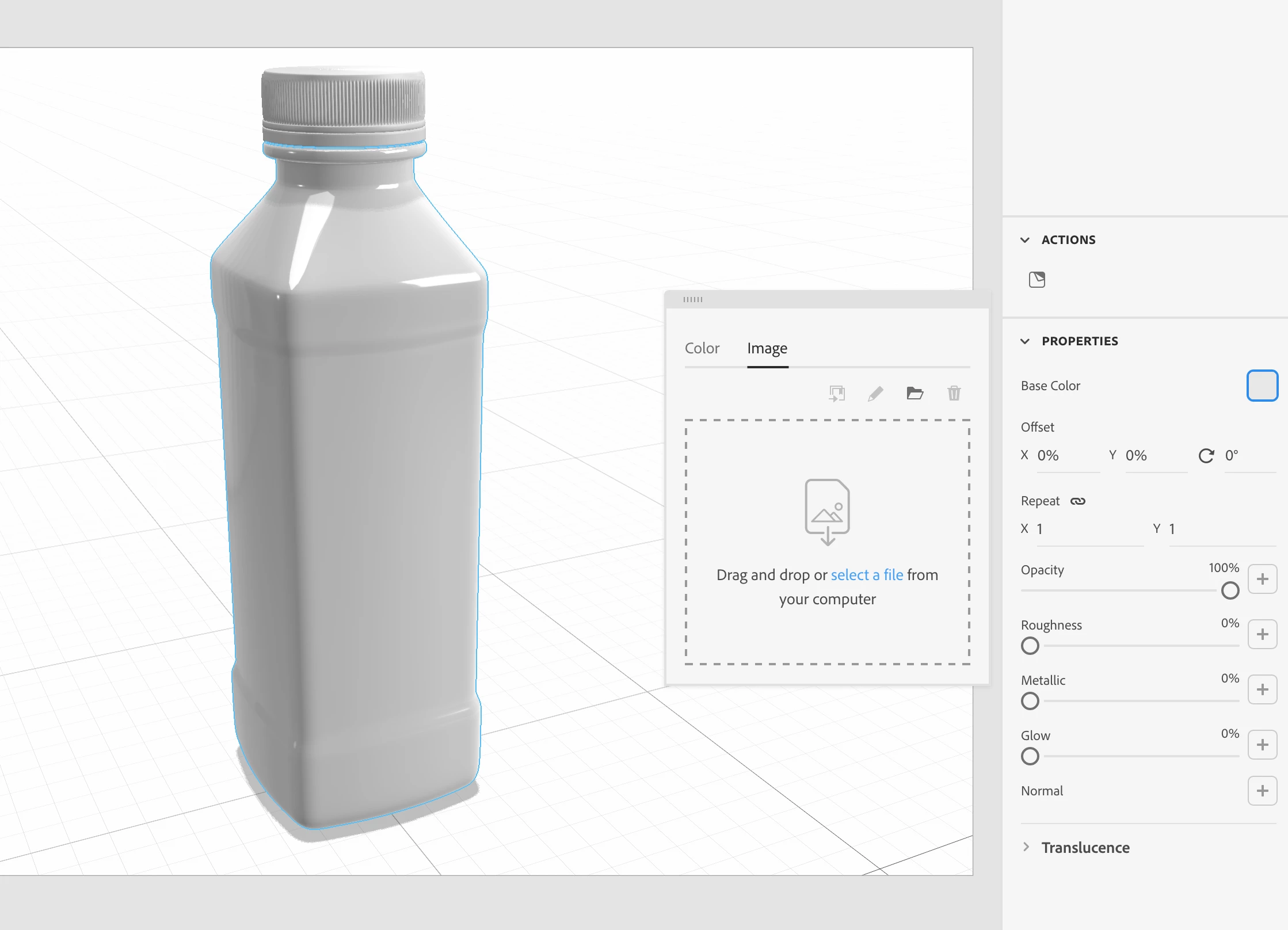Collapse the ACTIONS section

pyautogui.click(x=1025, y=240)
